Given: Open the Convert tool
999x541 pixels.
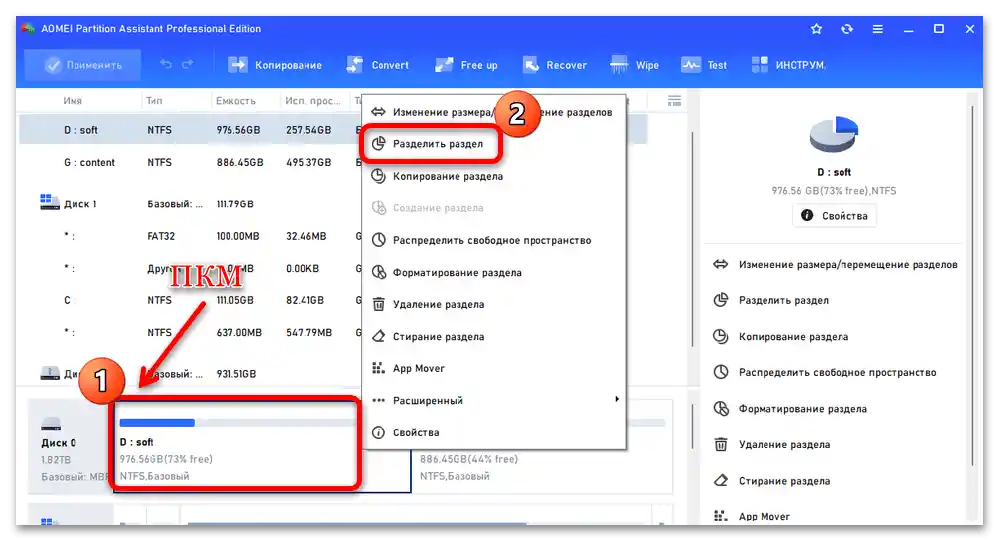Looking at the screenshot, I should (x=378, y=65).
